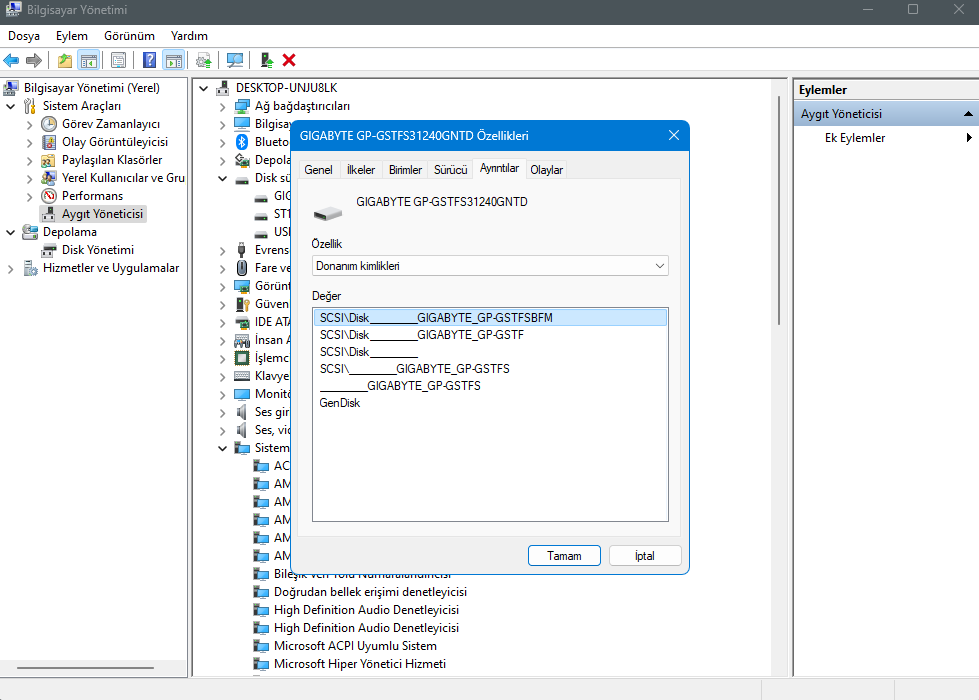Switch to the İlkeler tab
979x700 pixels.
(x=361, y=170)
